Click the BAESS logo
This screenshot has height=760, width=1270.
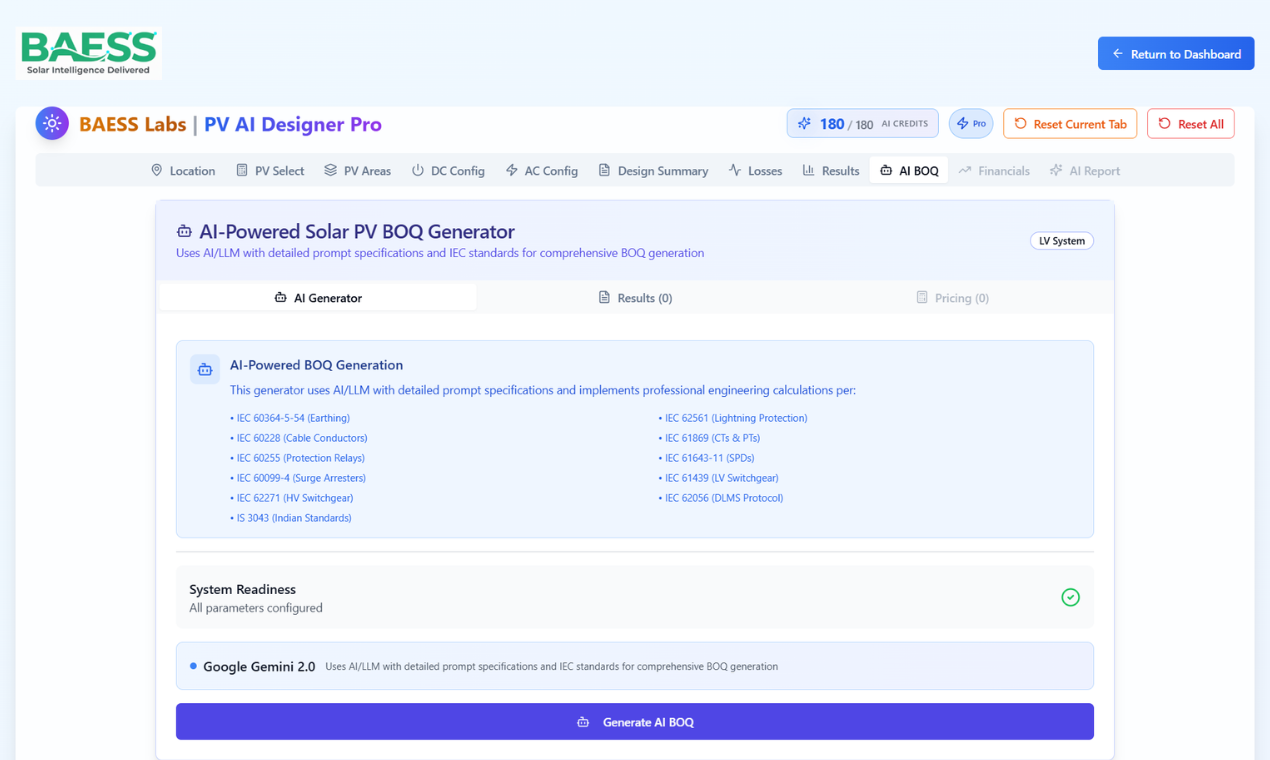88,53
